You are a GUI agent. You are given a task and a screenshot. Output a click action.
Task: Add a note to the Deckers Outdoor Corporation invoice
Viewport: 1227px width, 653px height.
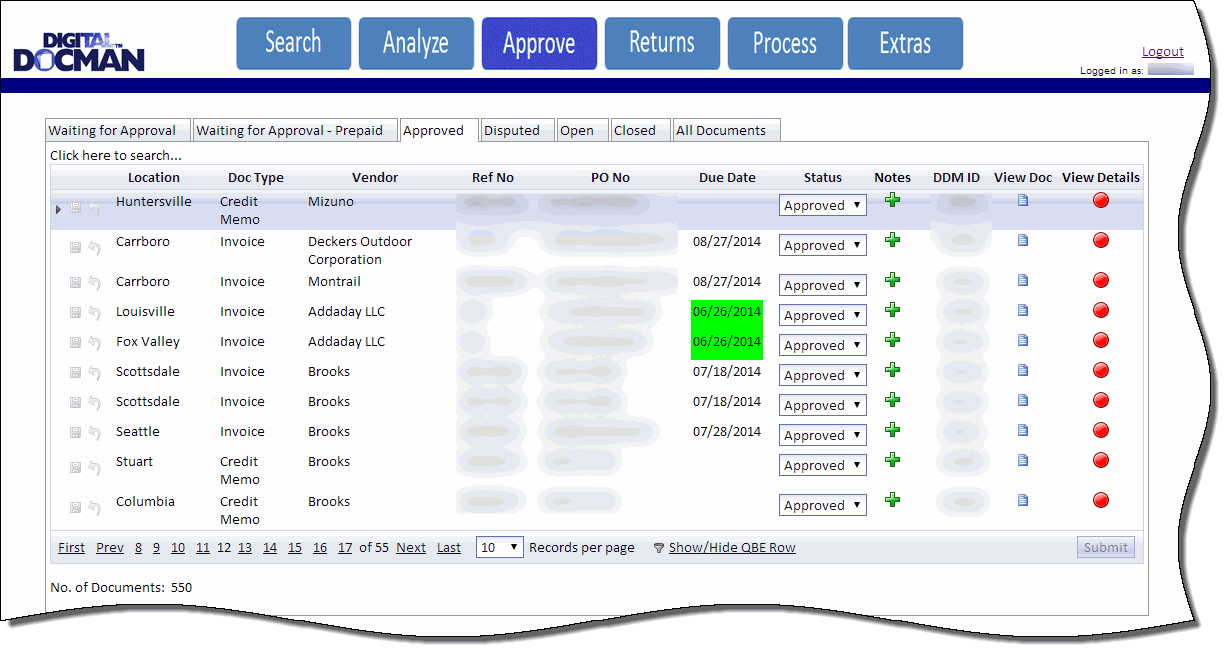tap(892, 240)
